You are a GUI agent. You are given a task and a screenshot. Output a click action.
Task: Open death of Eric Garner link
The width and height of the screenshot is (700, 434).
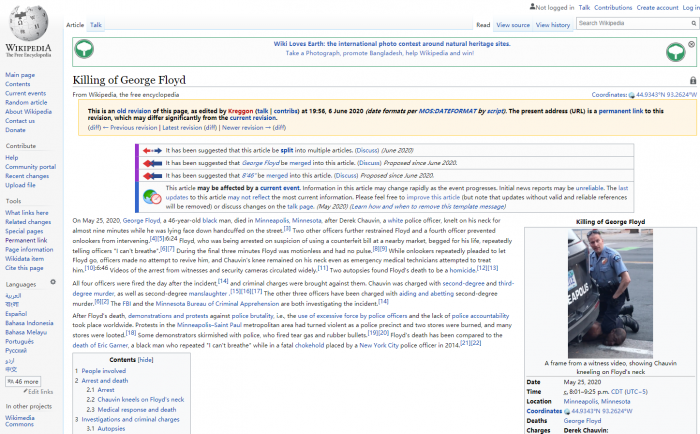coord(100,346)
